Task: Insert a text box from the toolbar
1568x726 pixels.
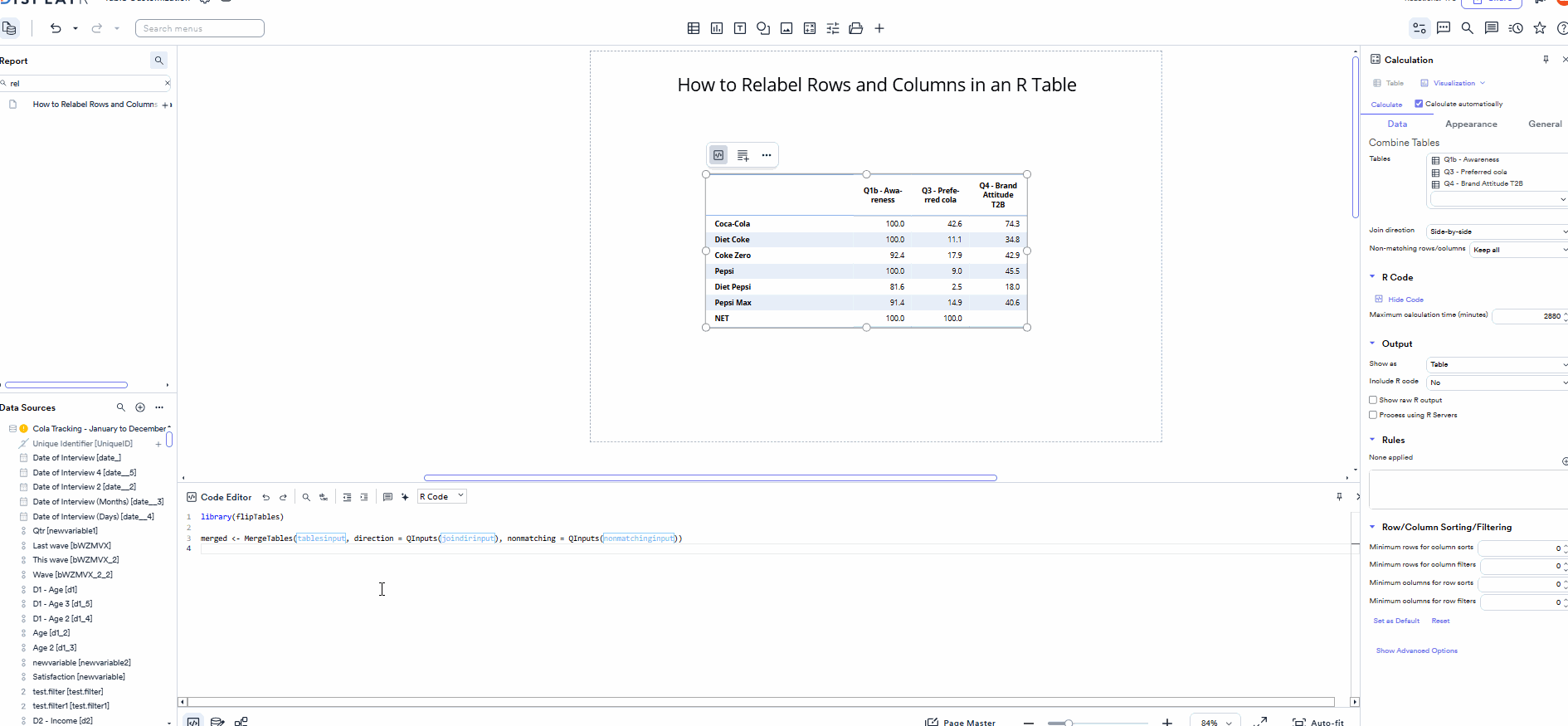Action: [740, 28]
